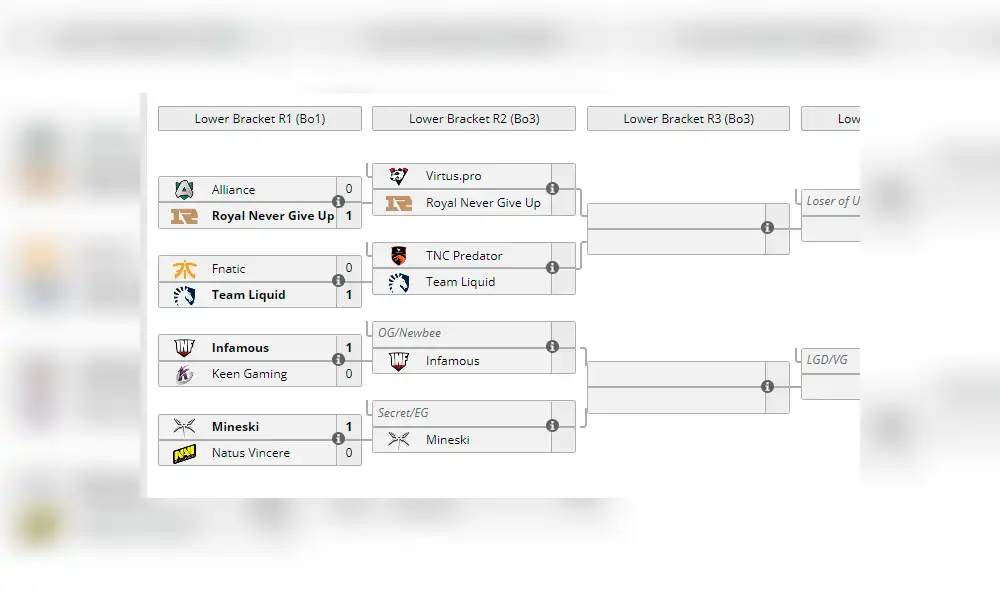Click Royal Never Give Up in R1
This screenshot has width=1000, height=590.
272,216
